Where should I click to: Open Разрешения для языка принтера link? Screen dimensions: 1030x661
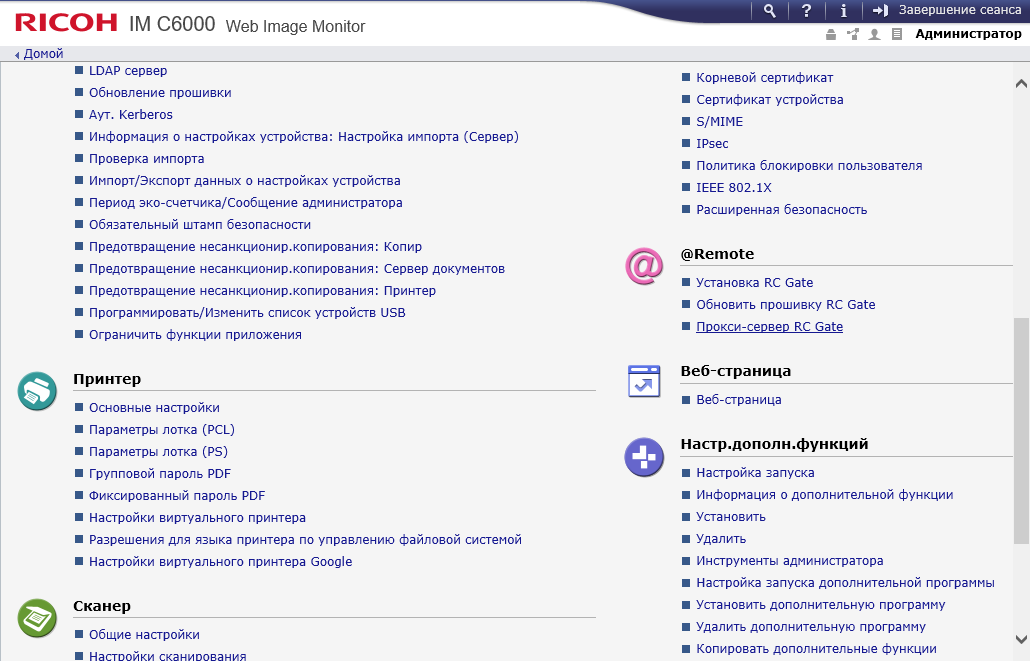pyautogui.click(x=305, y=539)
